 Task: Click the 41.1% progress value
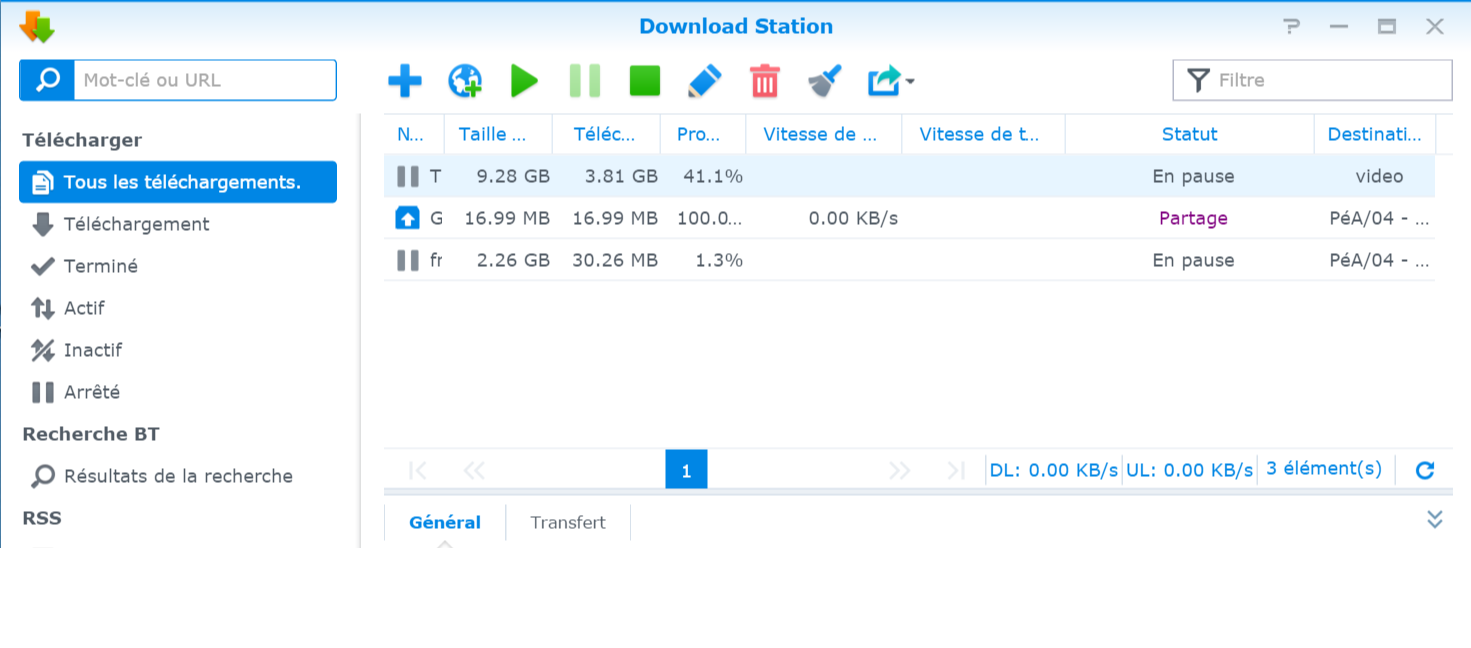[713, 176]
